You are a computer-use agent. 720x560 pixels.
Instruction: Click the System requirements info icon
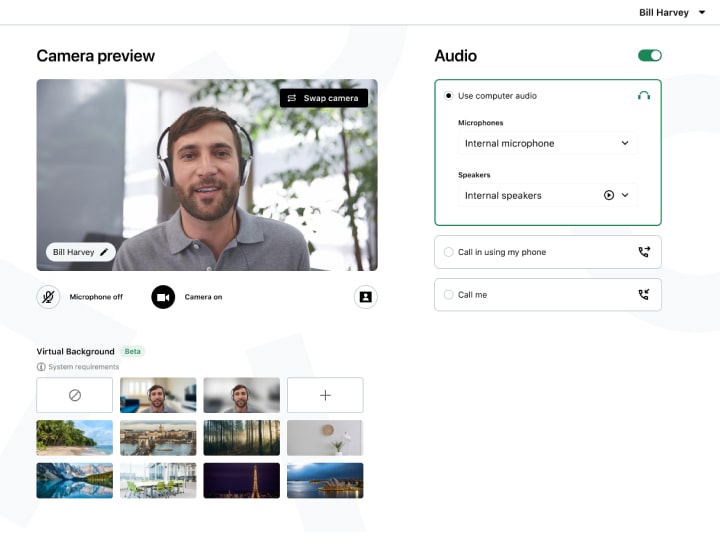coord(41,367)
